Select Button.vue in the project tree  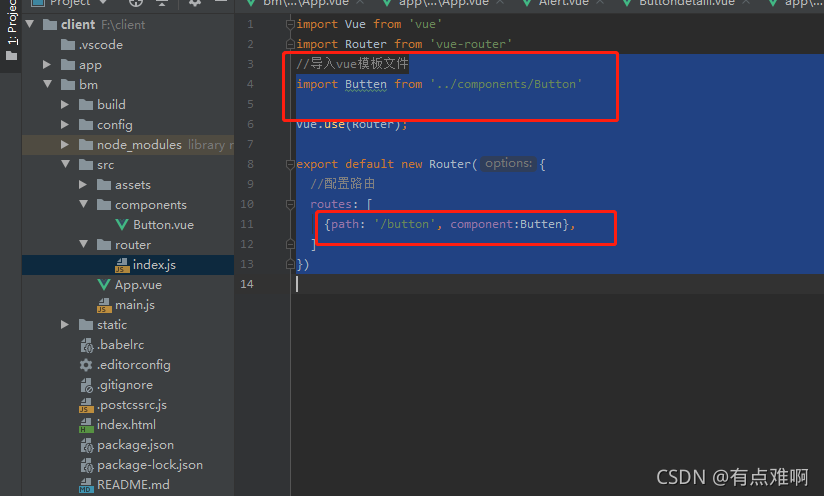(163, 225)
